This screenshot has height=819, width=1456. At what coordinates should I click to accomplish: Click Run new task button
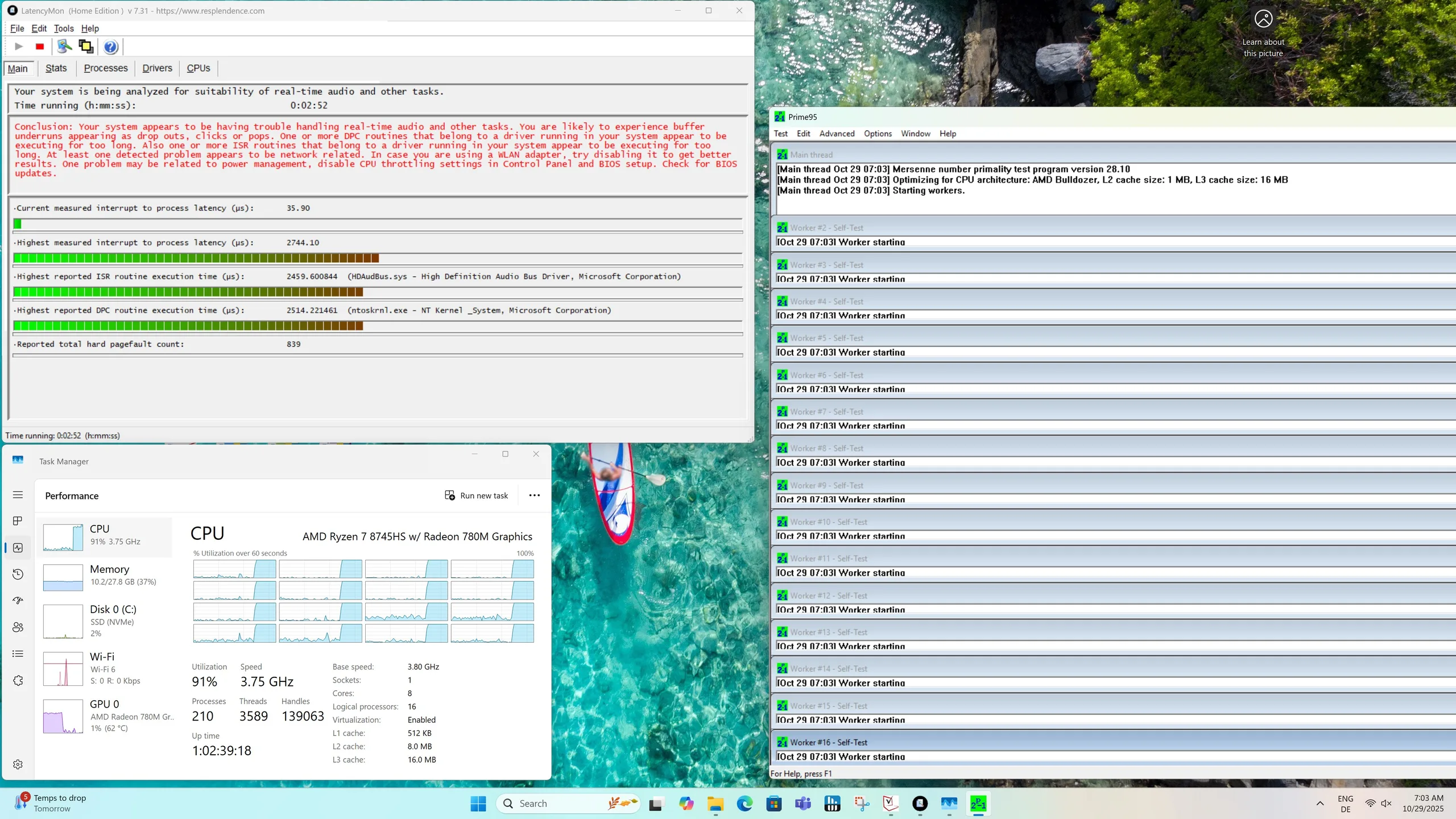pyautogui.click(x=477, y=495)
